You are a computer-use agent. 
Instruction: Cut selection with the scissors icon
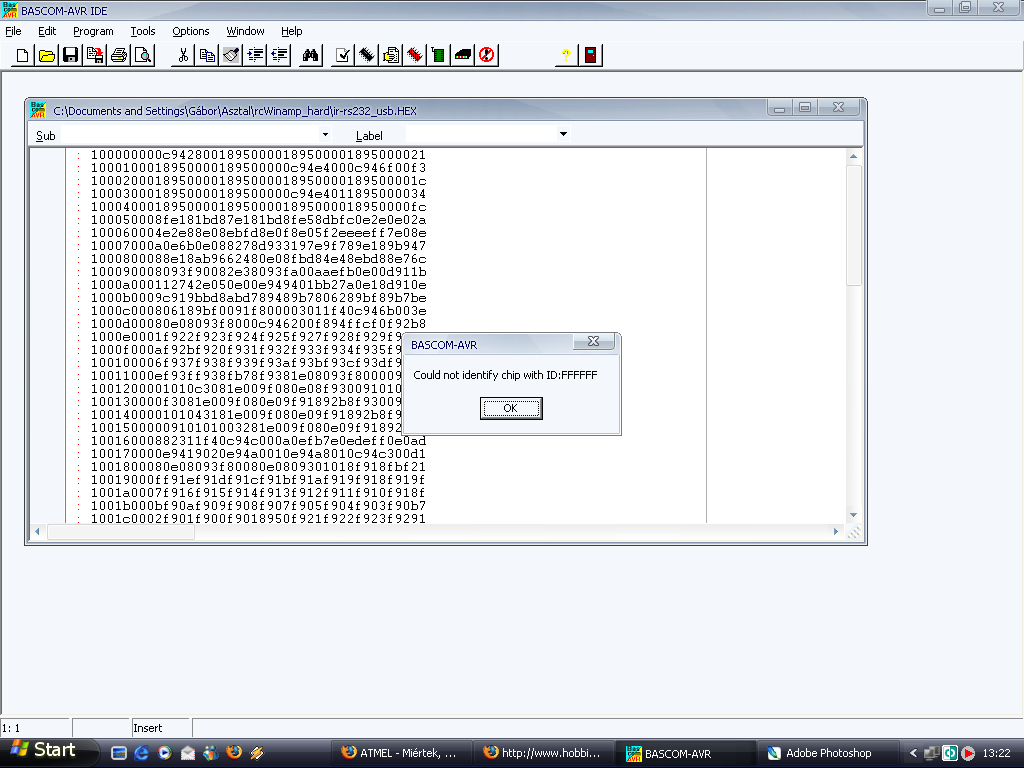click(x=183, y=56)
